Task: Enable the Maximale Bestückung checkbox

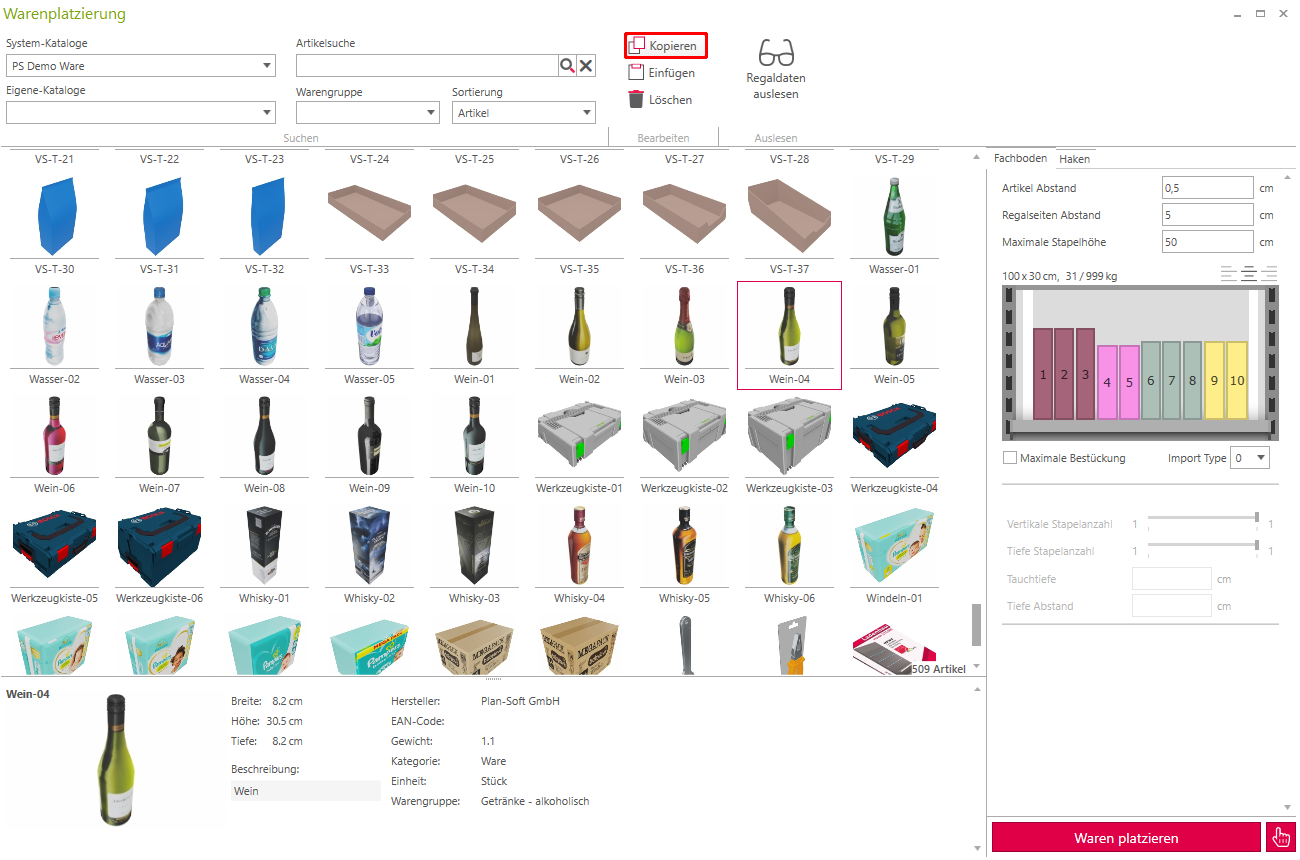Action: click(x=1010, y=458)
